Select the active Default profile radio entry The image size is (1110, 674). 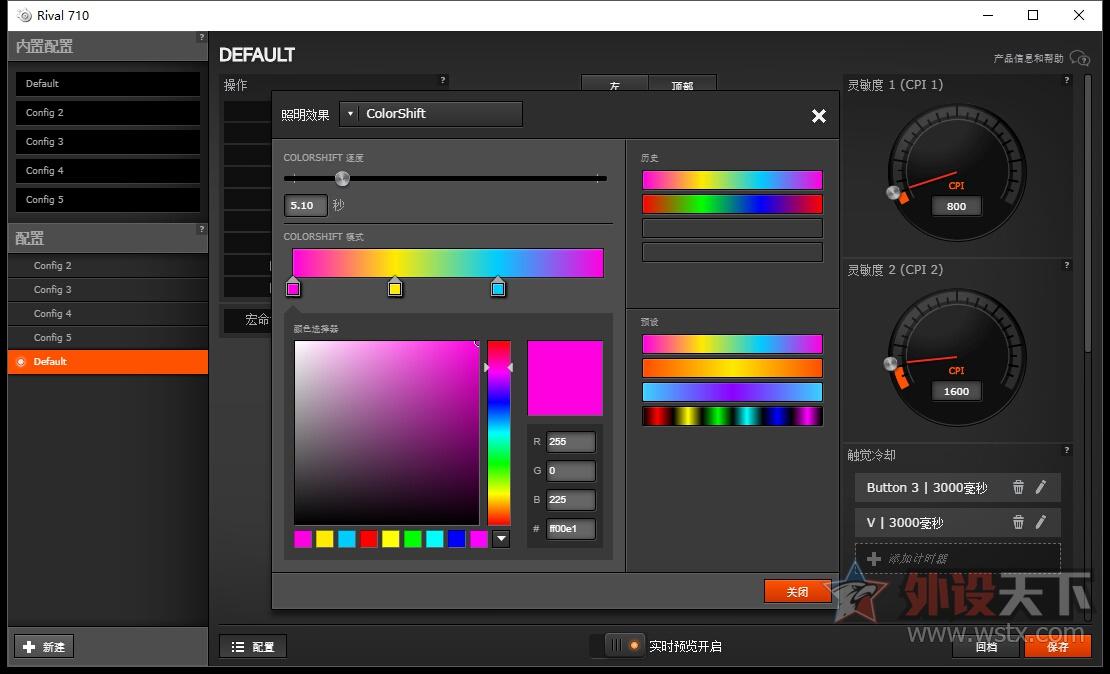click(108, 362)
